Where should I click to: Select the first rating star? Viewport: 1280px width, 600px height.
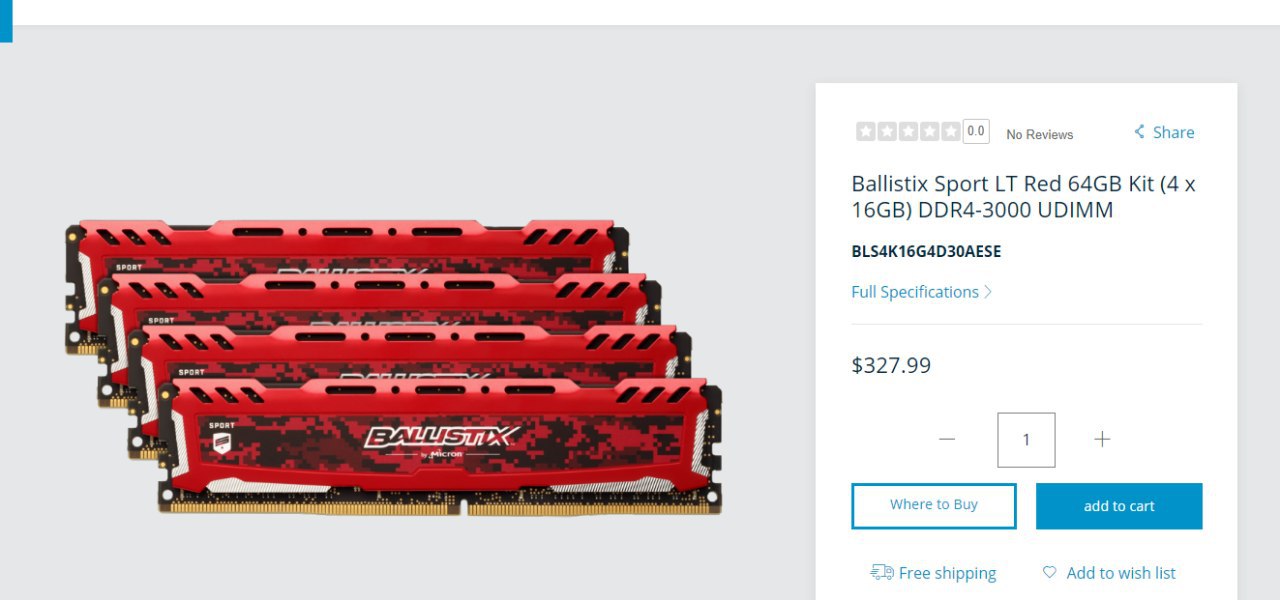(x=865, y=131)
